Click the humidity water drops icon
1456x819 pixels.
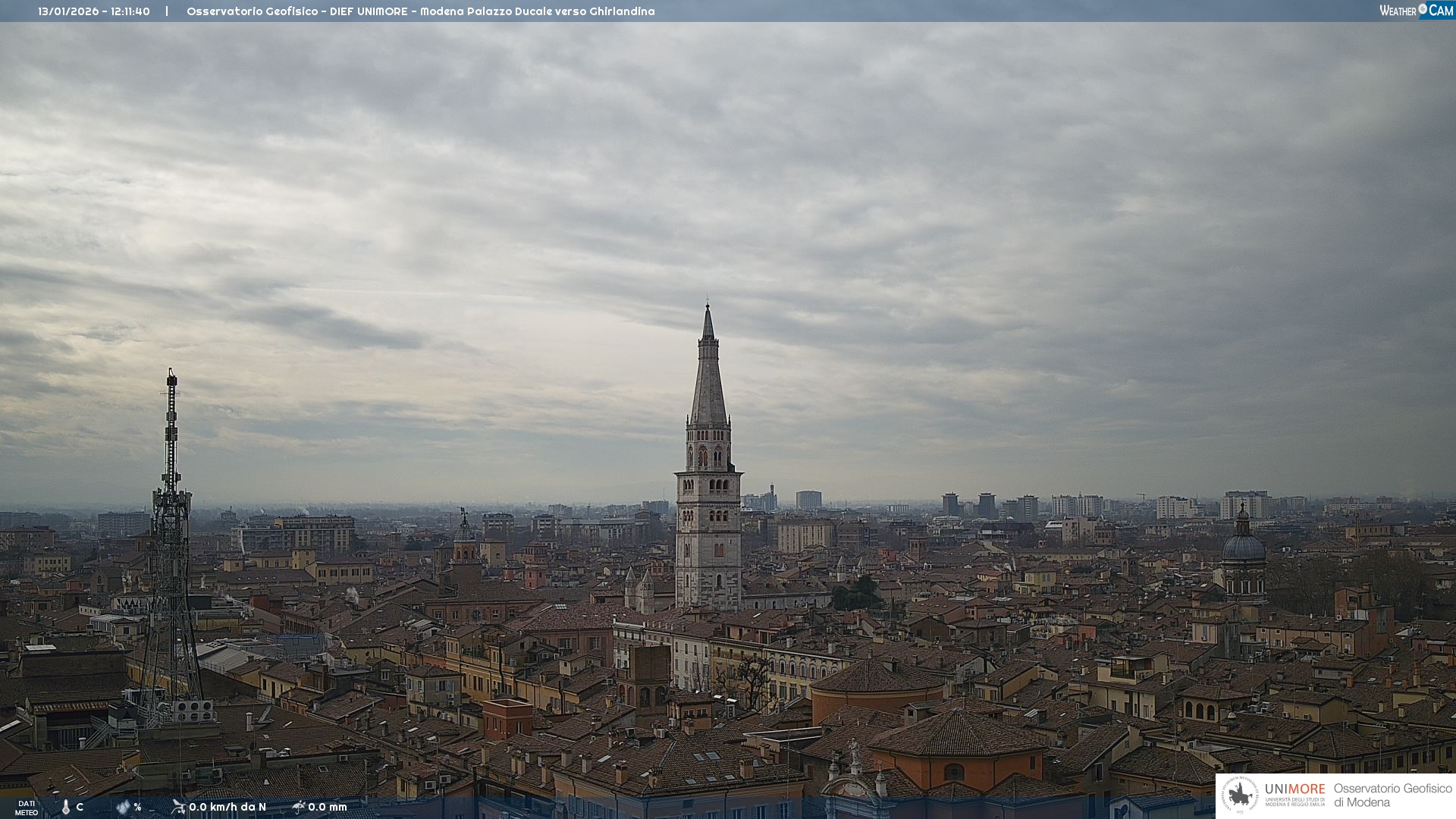(123, 808)
